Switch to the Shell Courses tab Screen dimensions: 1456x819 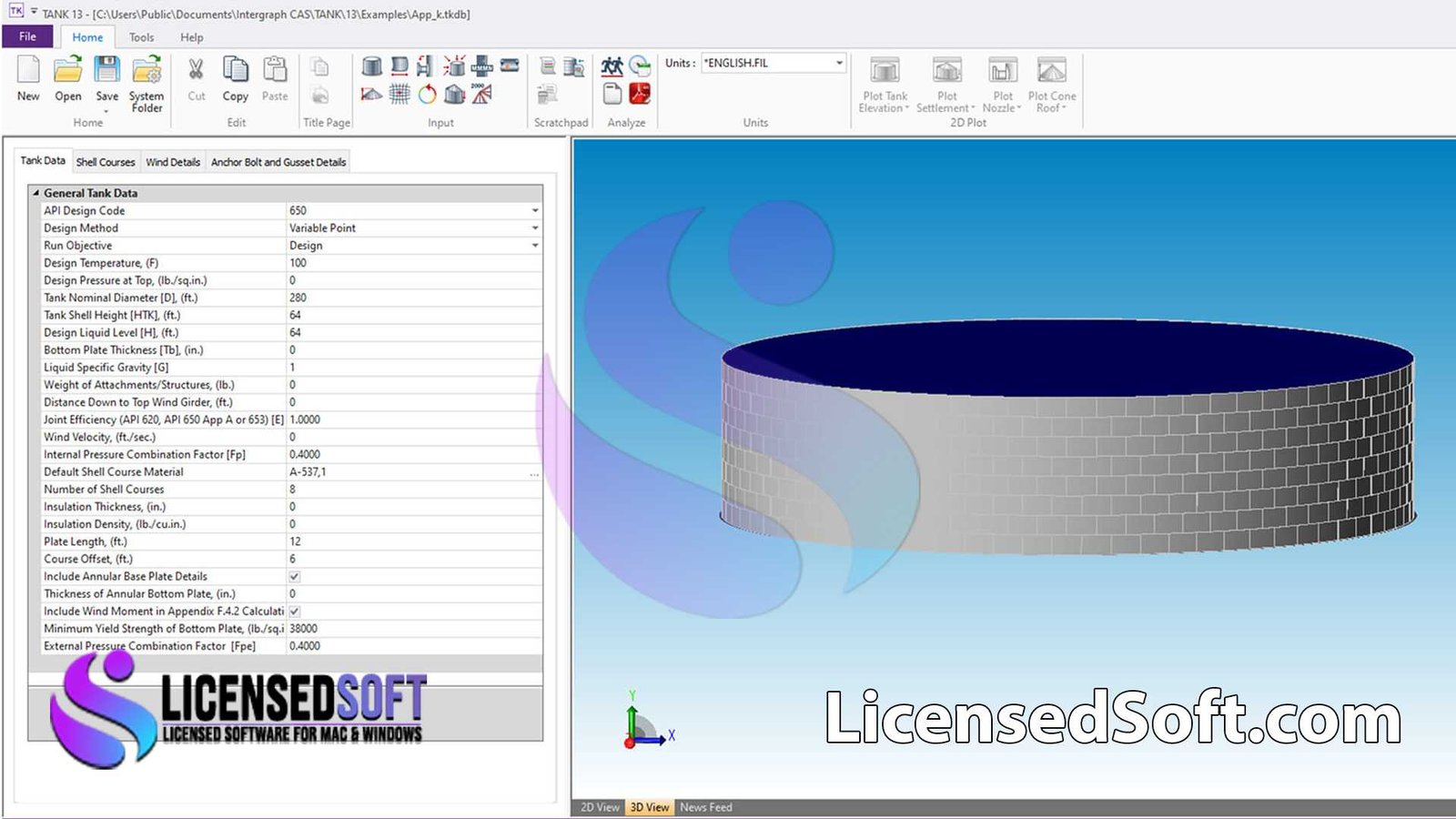[x=106, y=162]
